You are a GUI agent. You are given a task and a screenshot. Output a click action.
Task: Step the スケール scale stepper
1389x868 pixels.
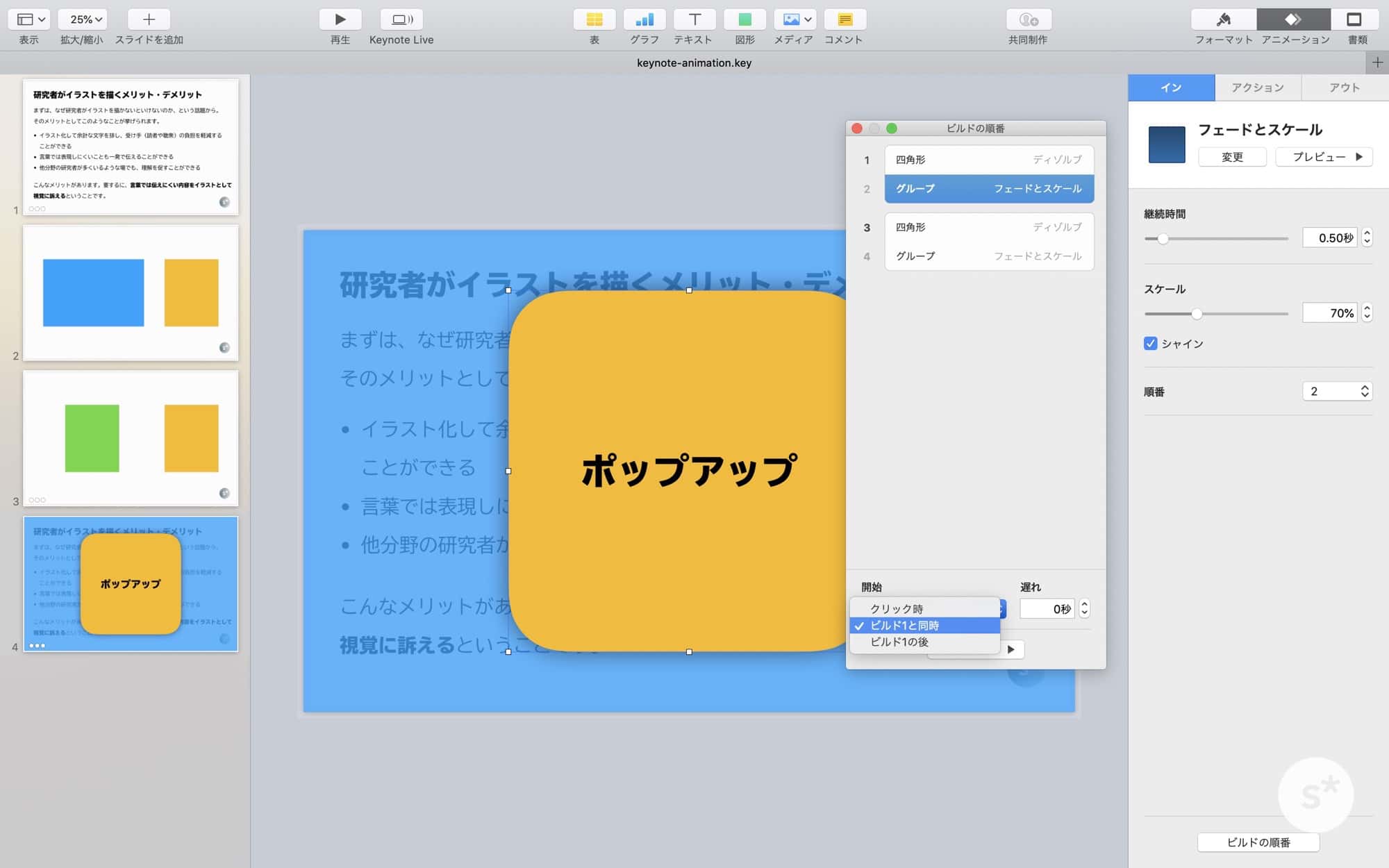coord(1367,313)
